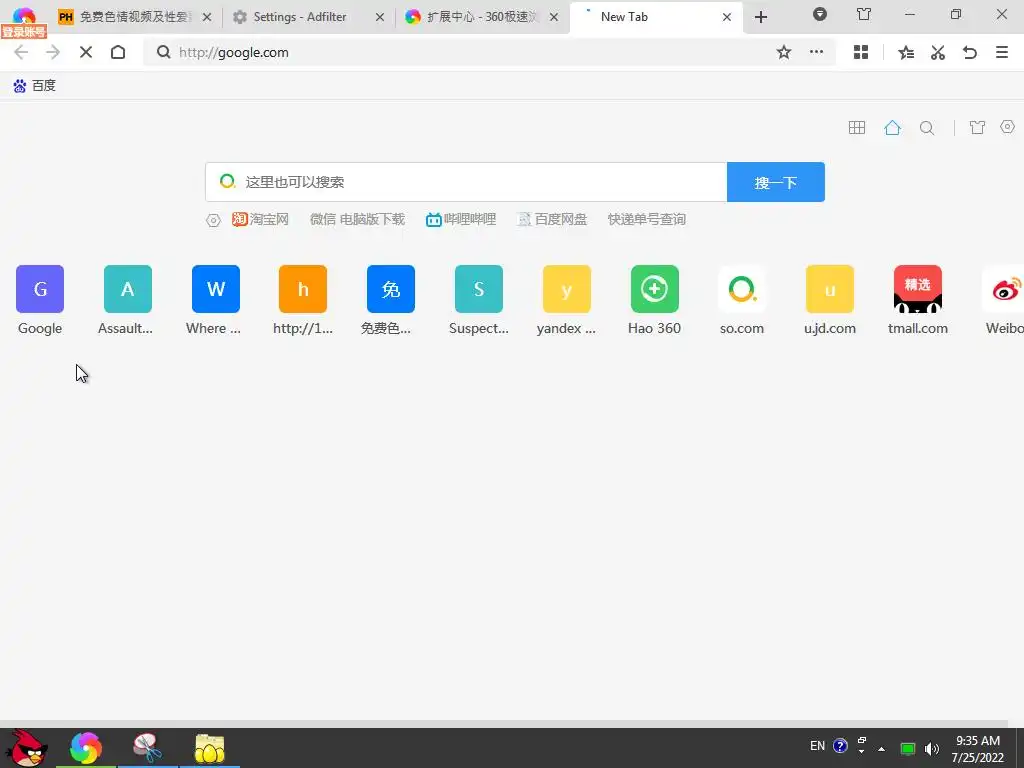Viewport: 1024px width, 768px height.
Task: Open the volume speaker tray icon
Action: (x=932, y=748)
